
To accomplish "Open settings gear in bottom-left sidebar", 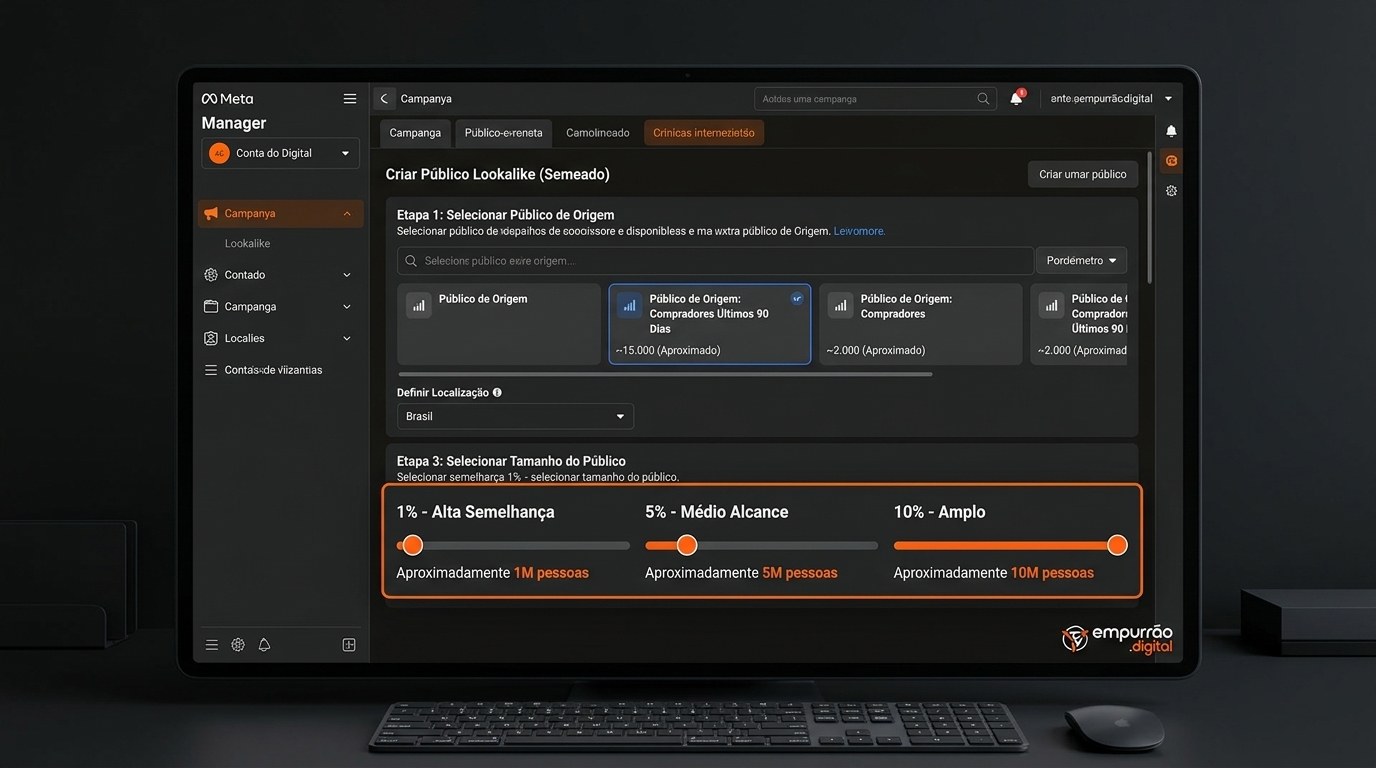I will (x=238, y=645).
